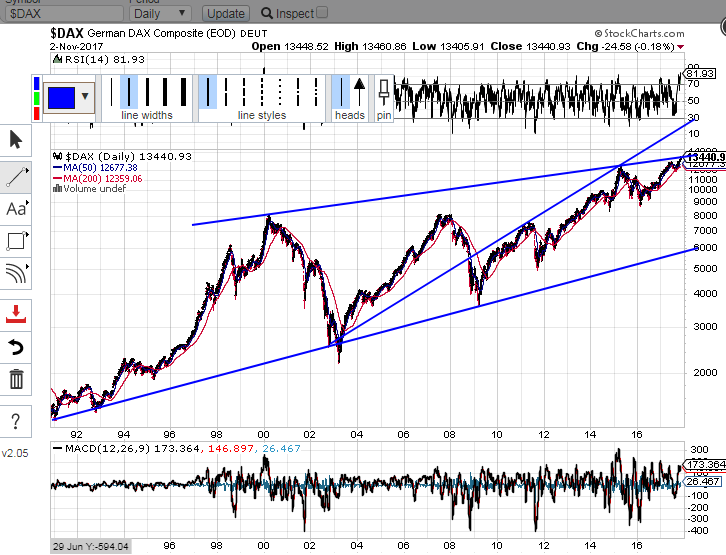Select the rectangle shape tool
This screenshot has width=726, height=555.
15,241
